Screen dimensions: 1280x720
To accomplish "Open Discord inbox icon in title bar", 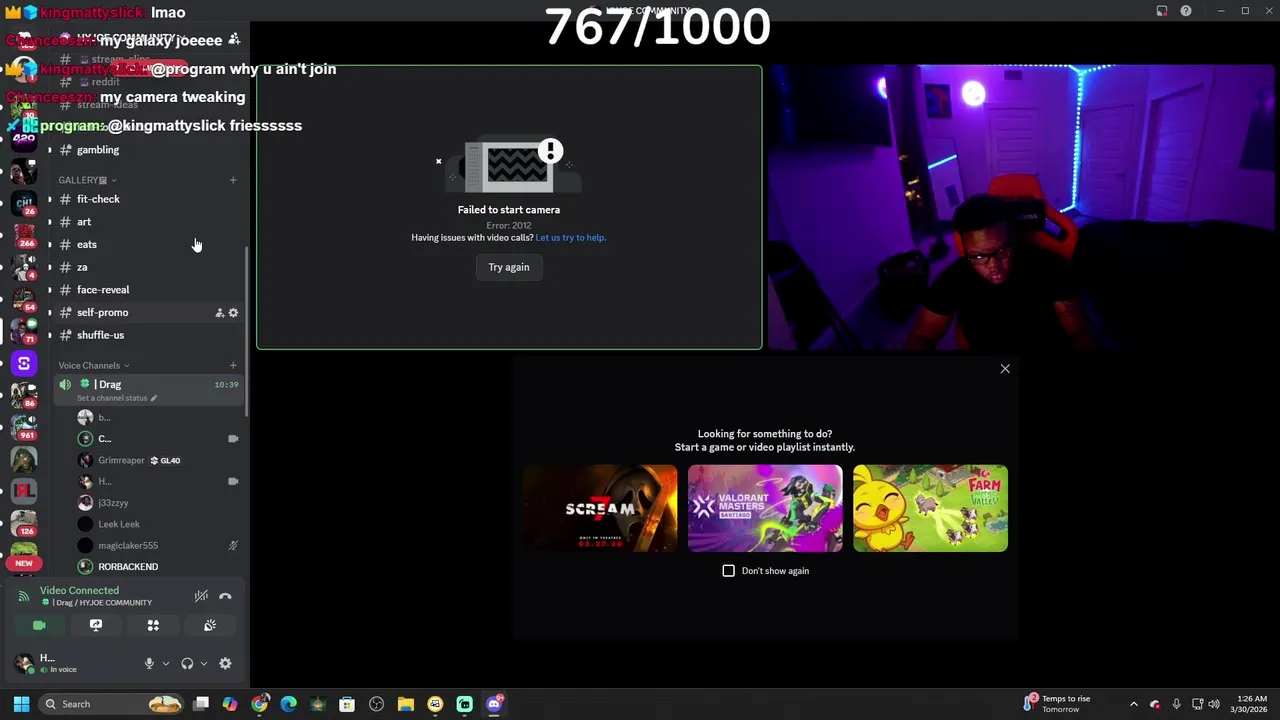I will pyautogui.click(x=1162, y=11).
